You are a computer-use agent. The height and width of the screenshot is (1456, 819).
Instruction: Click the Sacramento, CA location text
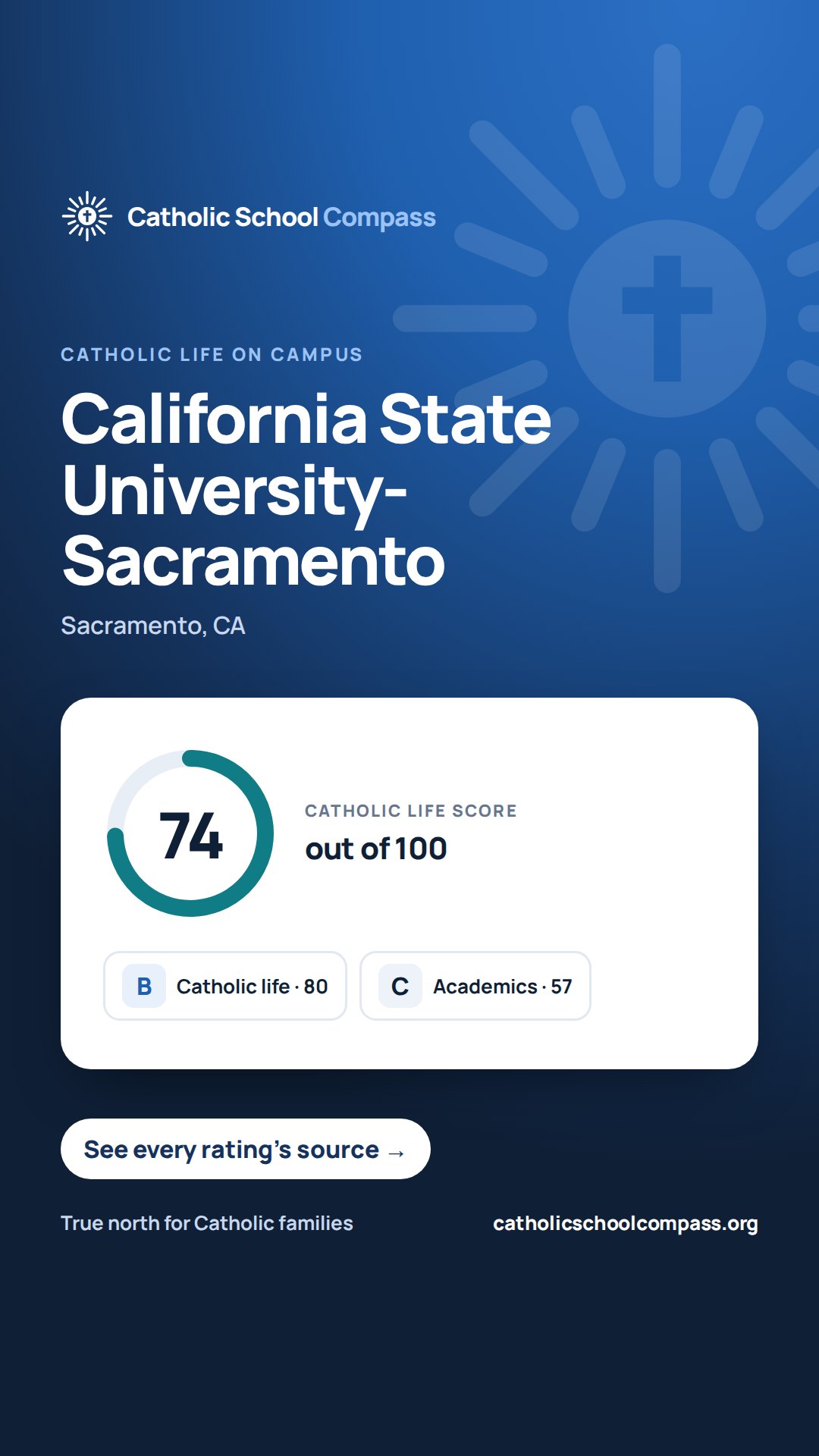click(x=153, y=626)
